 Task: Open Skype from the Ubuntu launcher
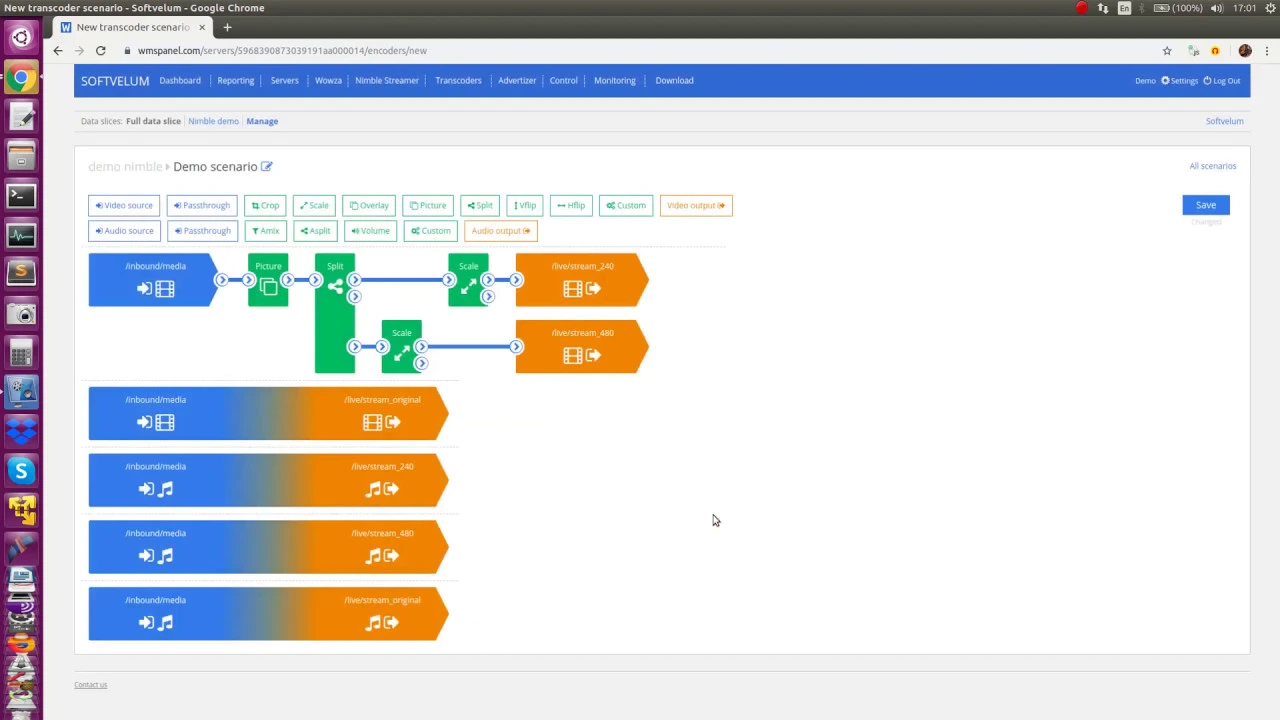(x=21, y=470)
